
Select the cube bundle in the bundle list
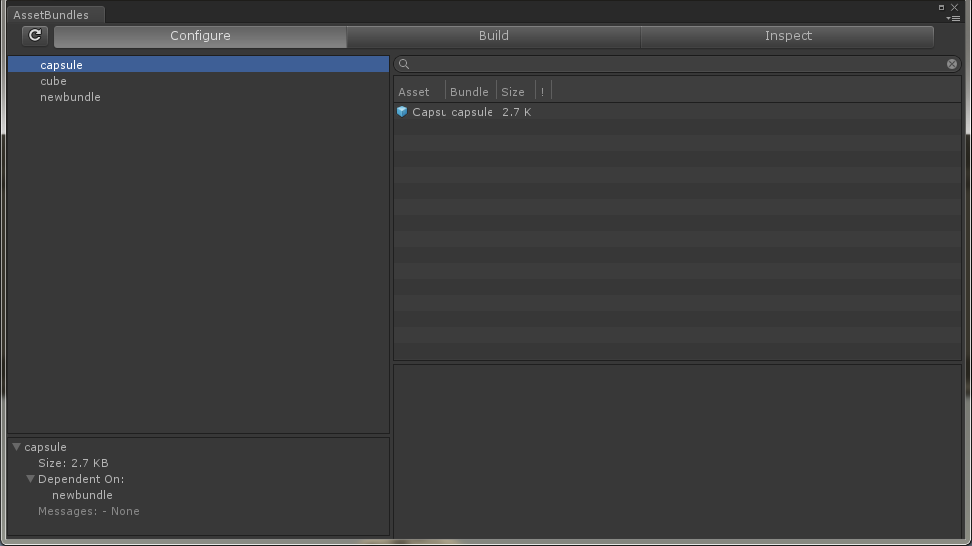click(x=53, y=81)
